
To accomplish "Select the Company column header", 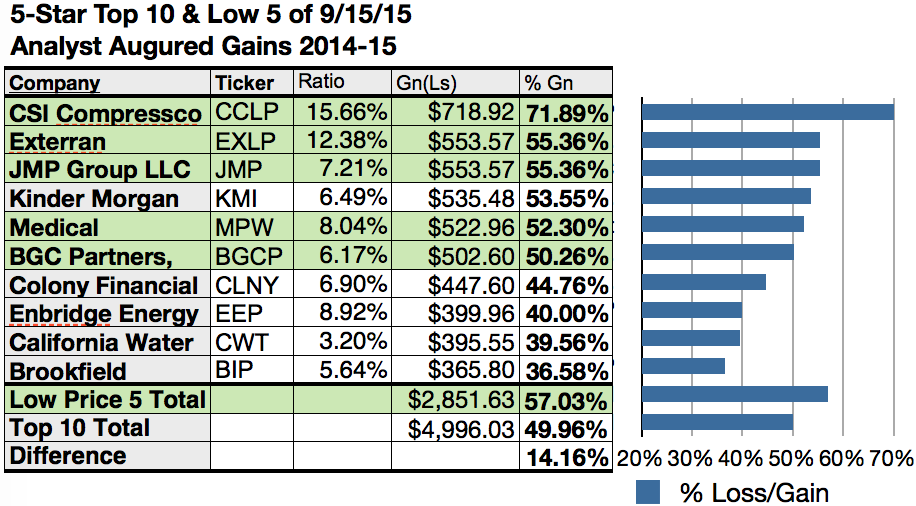I will click(55, 83).
